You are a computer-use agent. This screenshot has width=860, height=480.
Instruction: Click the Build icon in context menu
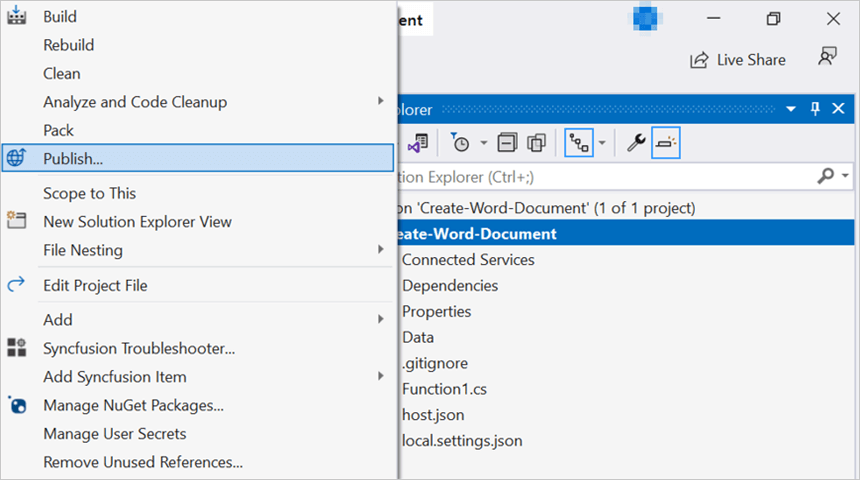coord(16,15)
